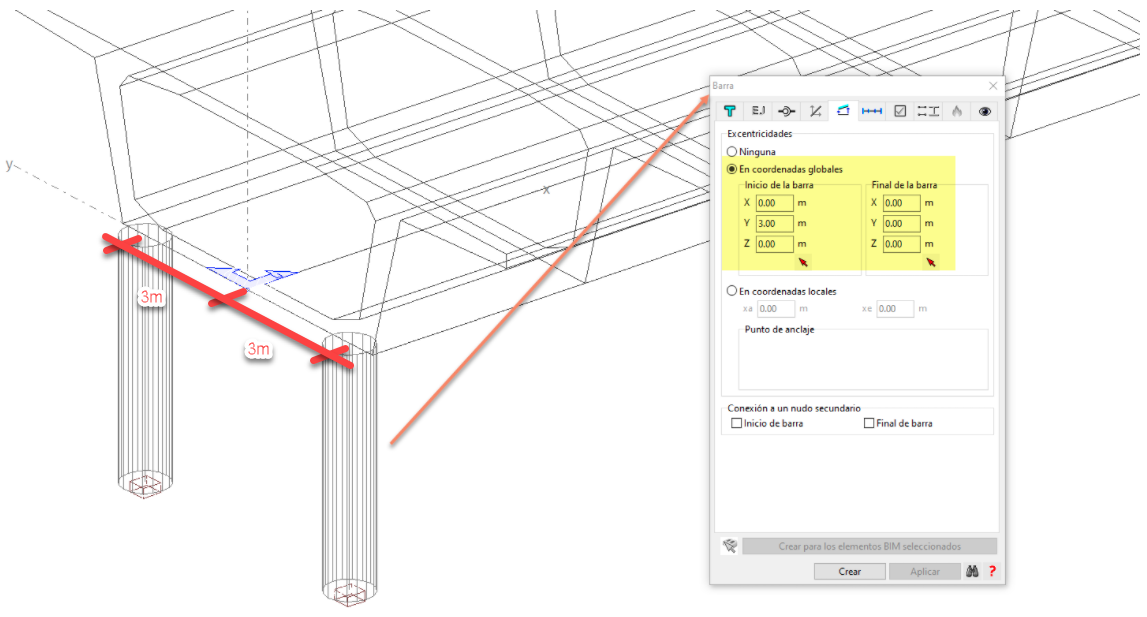Click the Crear button
Viewport: 1147px width, 617px height.
[x=849, y=572]
